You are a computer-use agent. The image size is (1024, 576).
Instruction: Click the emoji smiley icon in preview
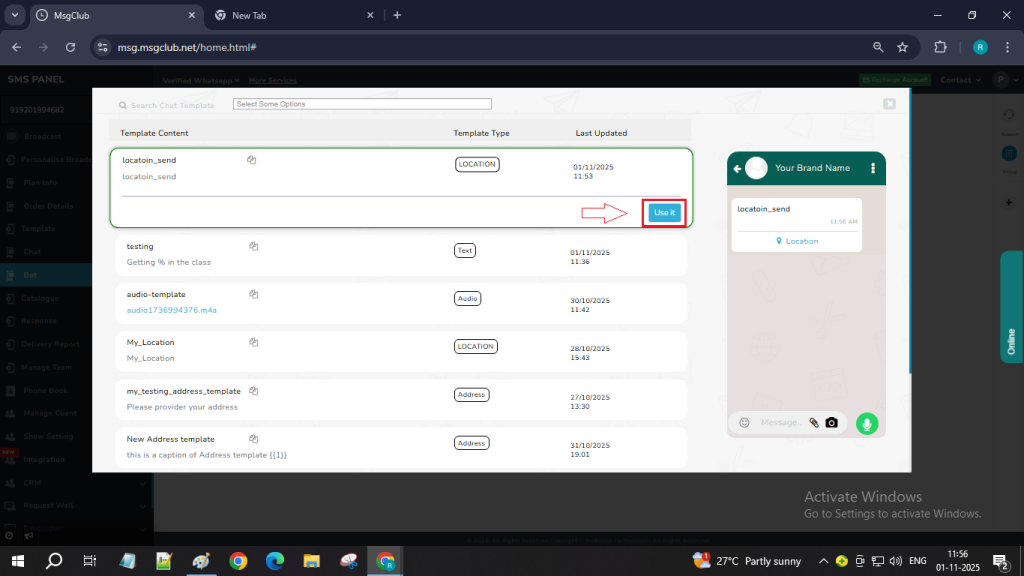(744, 423)
